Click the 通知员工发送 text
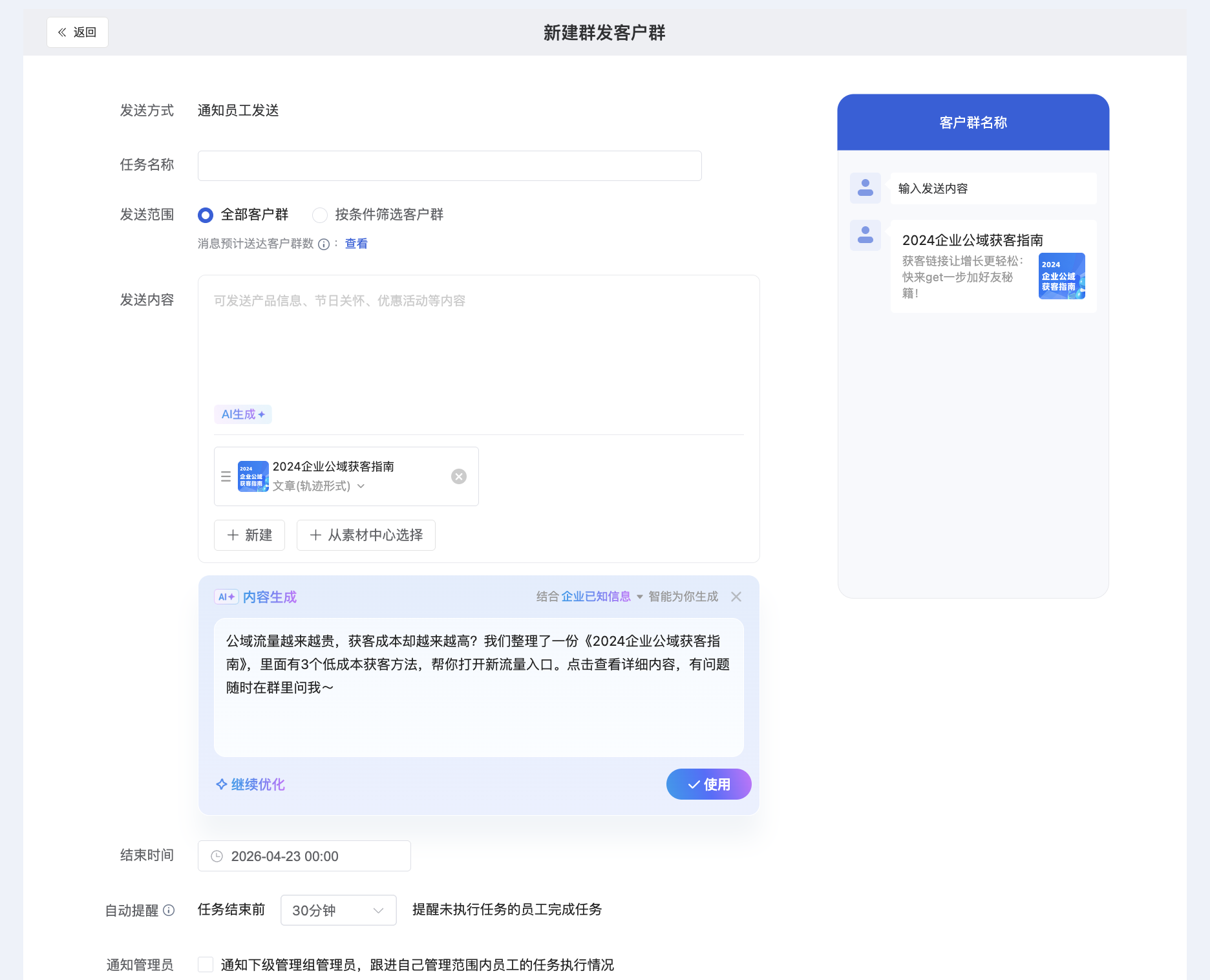The width and height of the screenshot is (1210, 980). point(238,111)
